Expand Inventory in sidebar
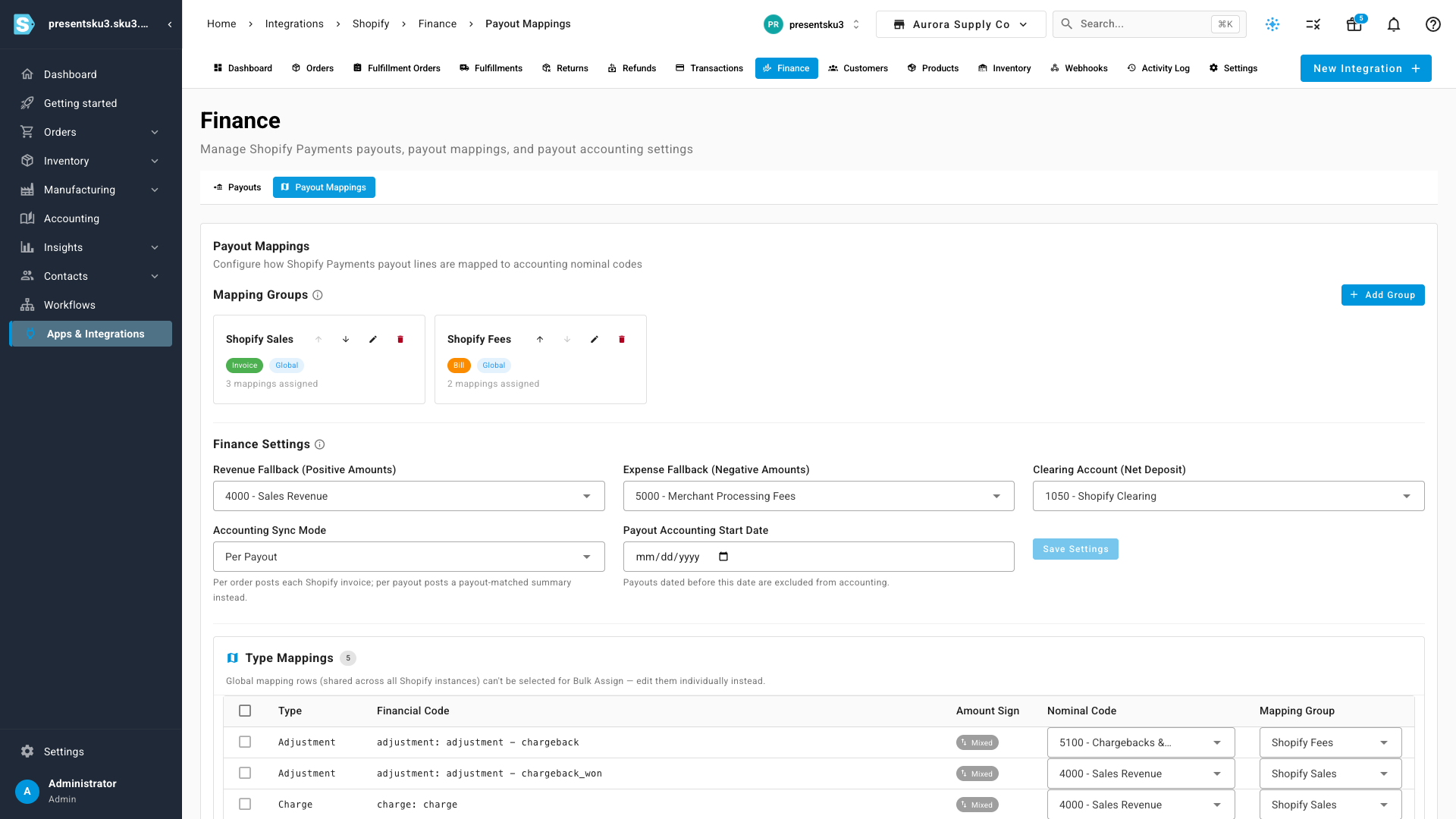1456x819 pixels. tap(91, 161)
